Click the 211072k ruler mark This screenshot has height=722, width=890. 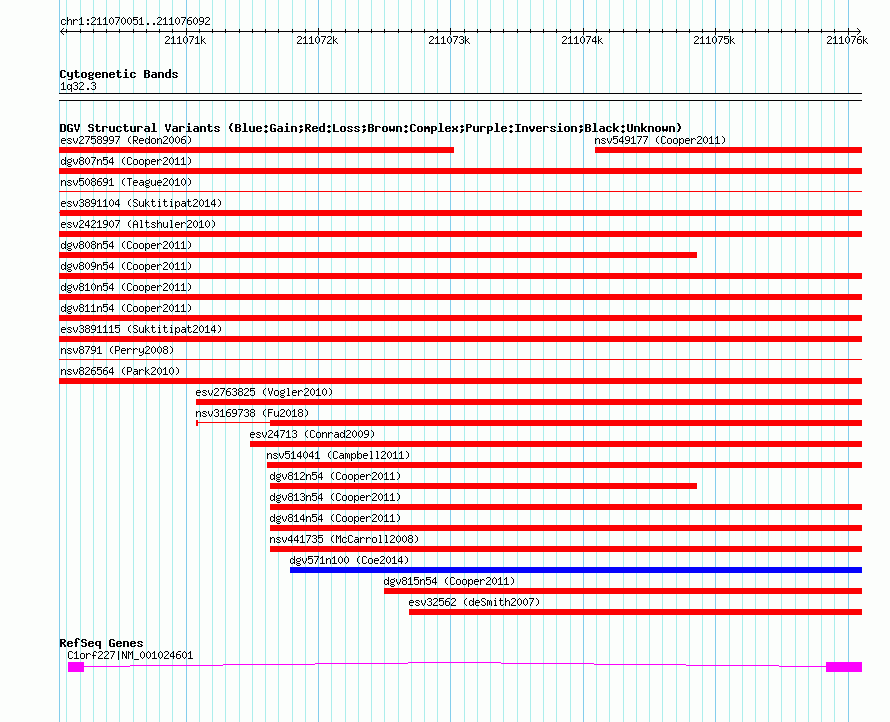point(317,40)
